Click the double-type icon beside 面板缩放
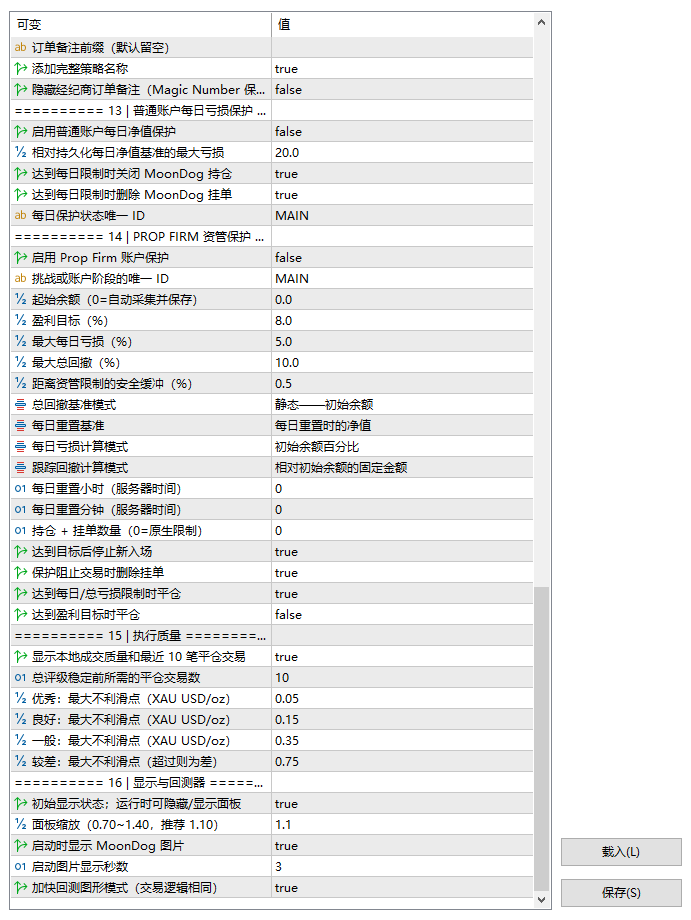This screenshot has height=920, width=691. click(x=21, y=825)
